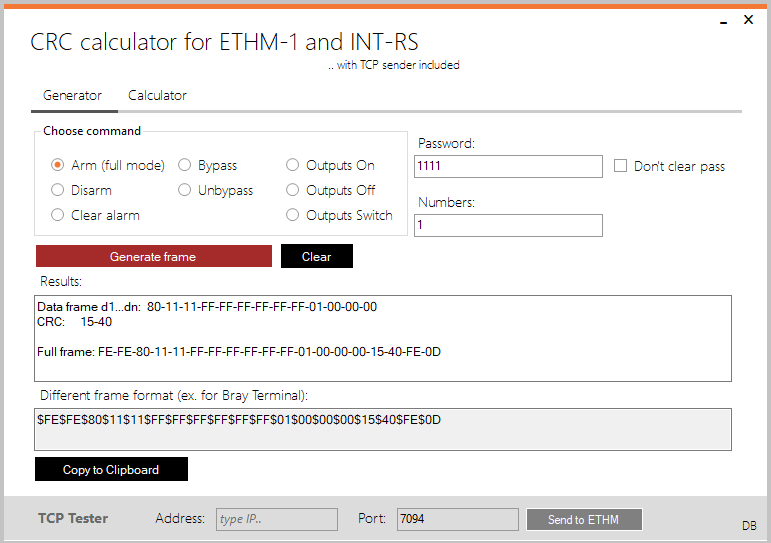Screen dimensions: 771x543
Task: Pick the Bypass command option
Action: [x=185, y=165]
